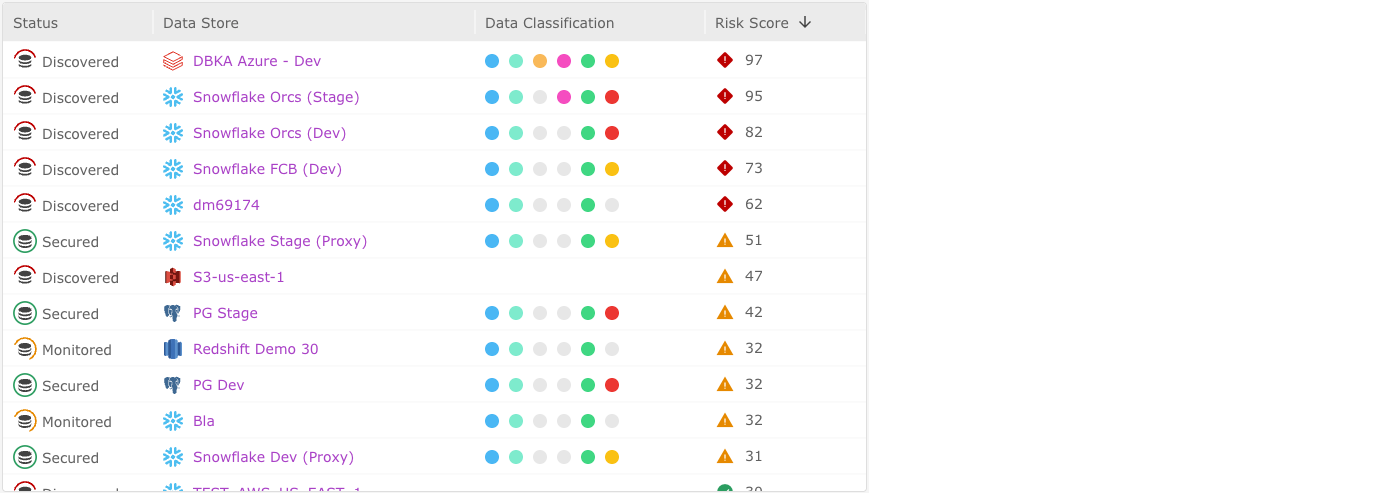Open S3-us-east-1 data store link
The image size is (1400, 493).
point(239,277)
